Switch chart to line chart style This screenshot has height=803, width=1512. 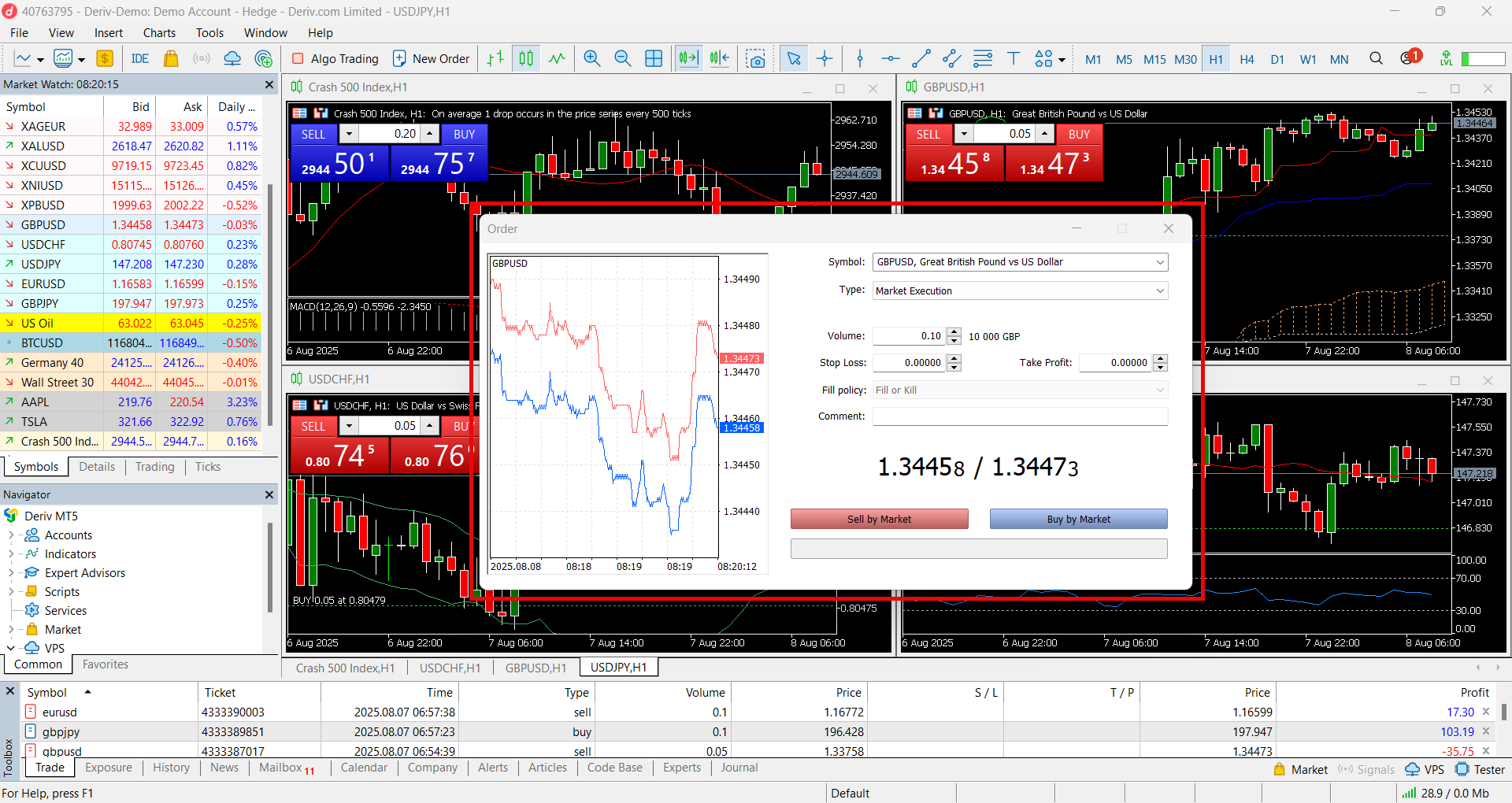(x=557, y=58)
